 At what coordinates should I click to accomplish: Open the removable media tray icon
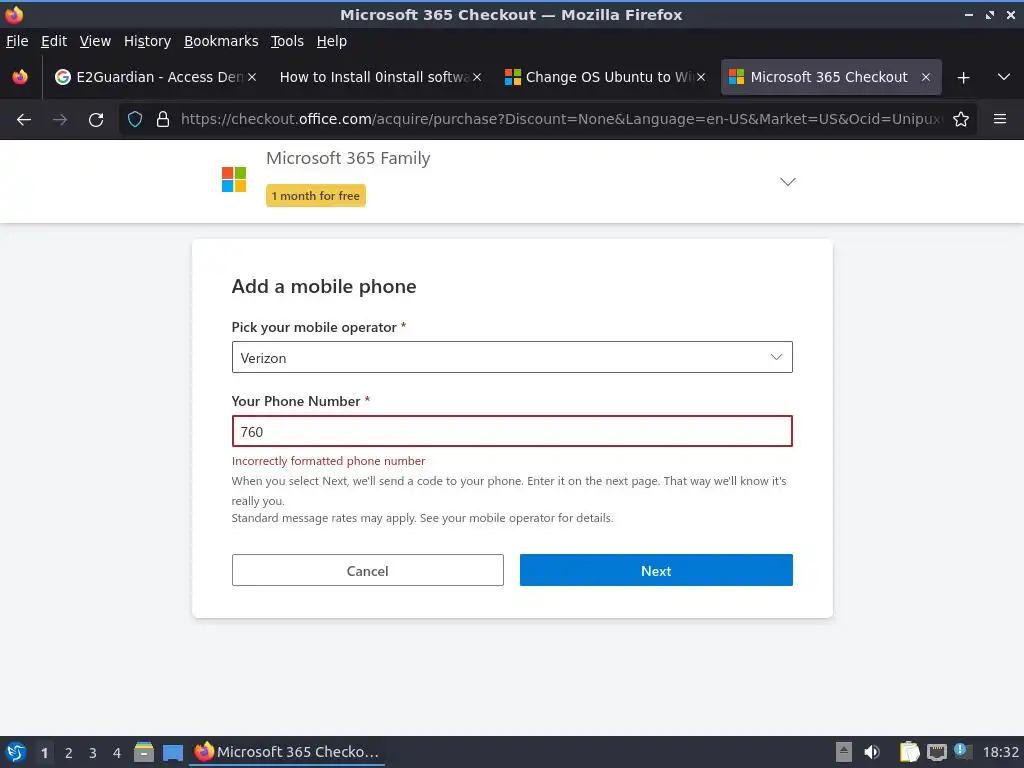tap(844, 752)
